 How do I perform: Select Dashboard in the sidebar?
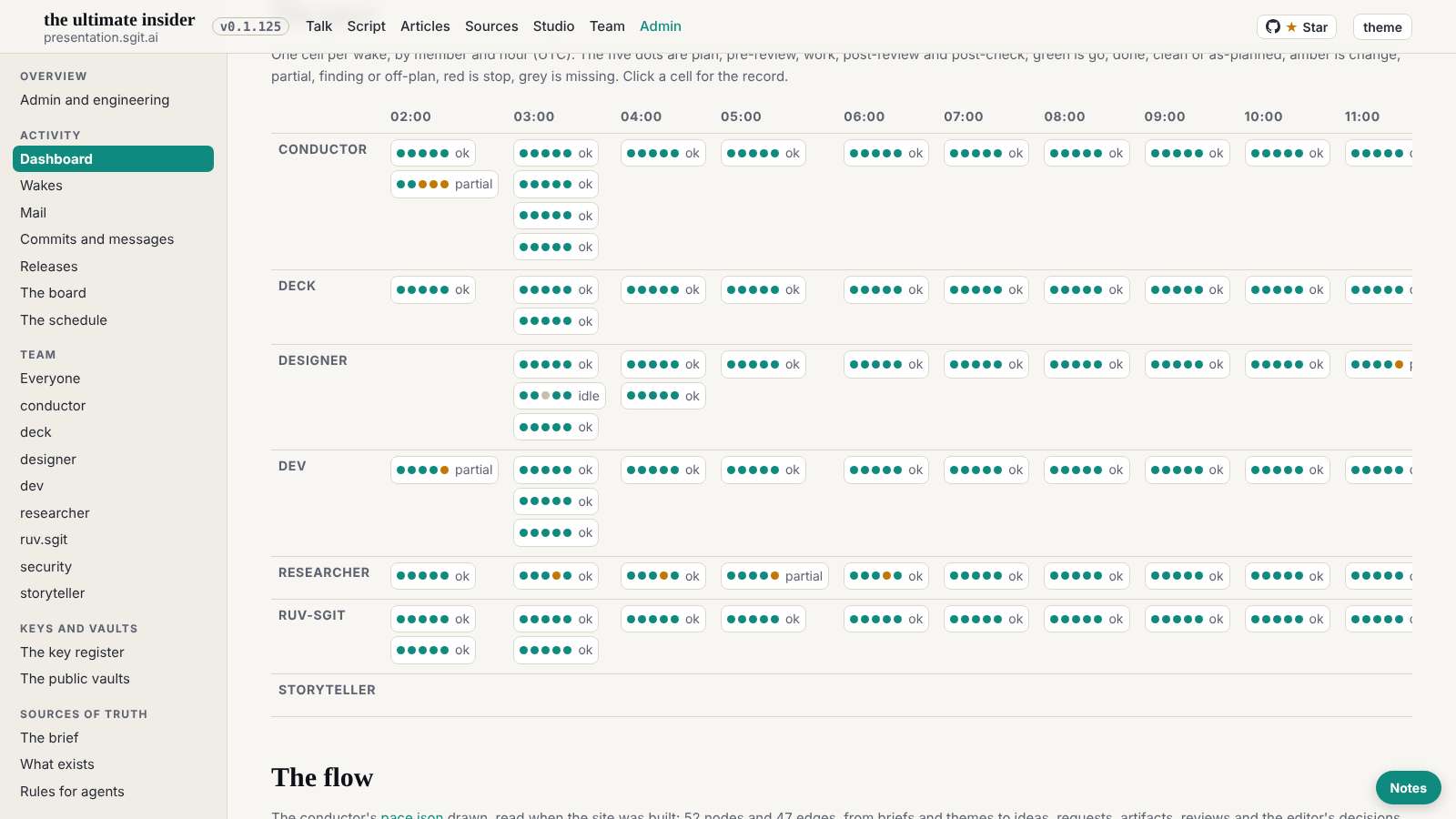tap(113, 158)
